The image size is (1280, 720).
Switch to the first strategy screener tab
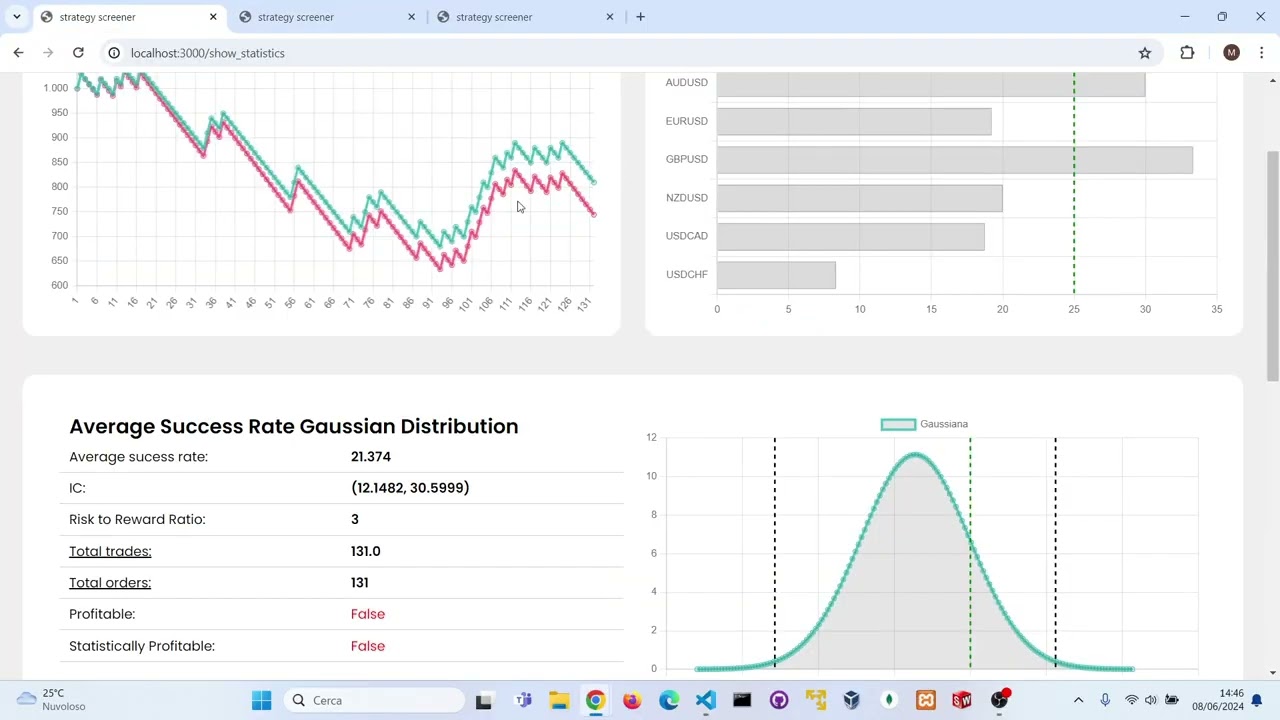(129, 17)
